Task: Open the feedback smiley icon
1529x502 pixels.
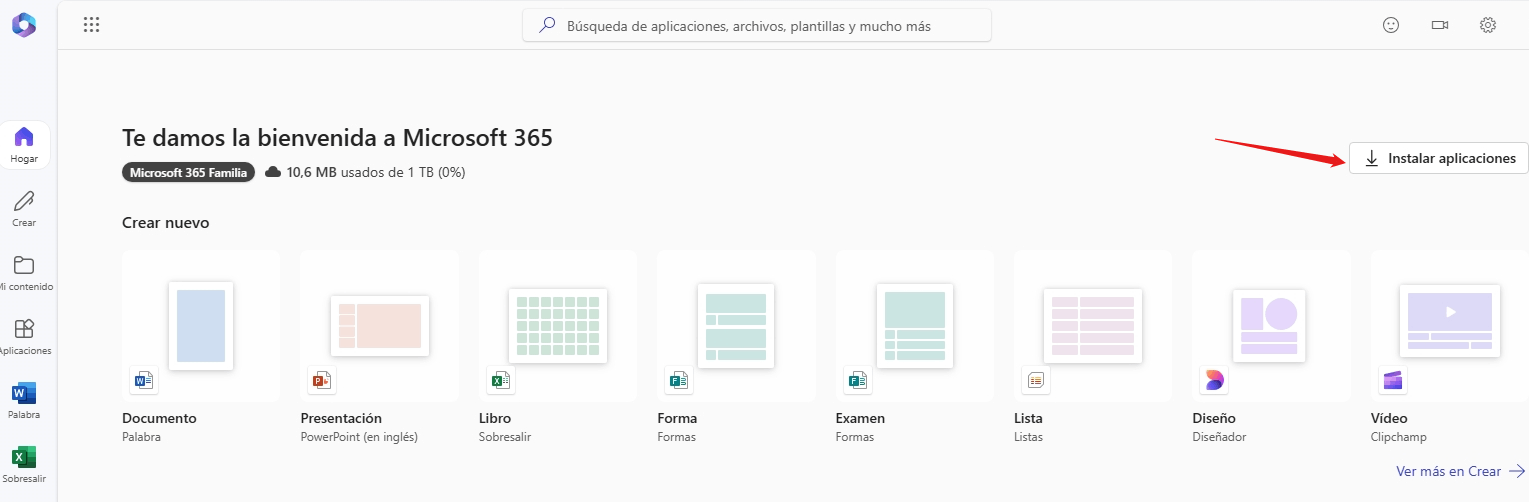Action: pos(1391,25)
